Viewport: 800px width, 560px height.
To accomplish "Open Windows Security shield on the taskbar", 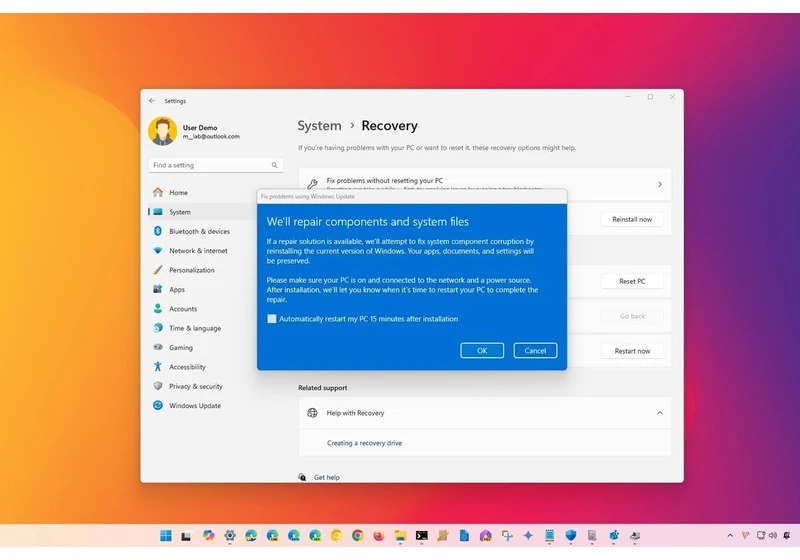I will pos(570,536).
